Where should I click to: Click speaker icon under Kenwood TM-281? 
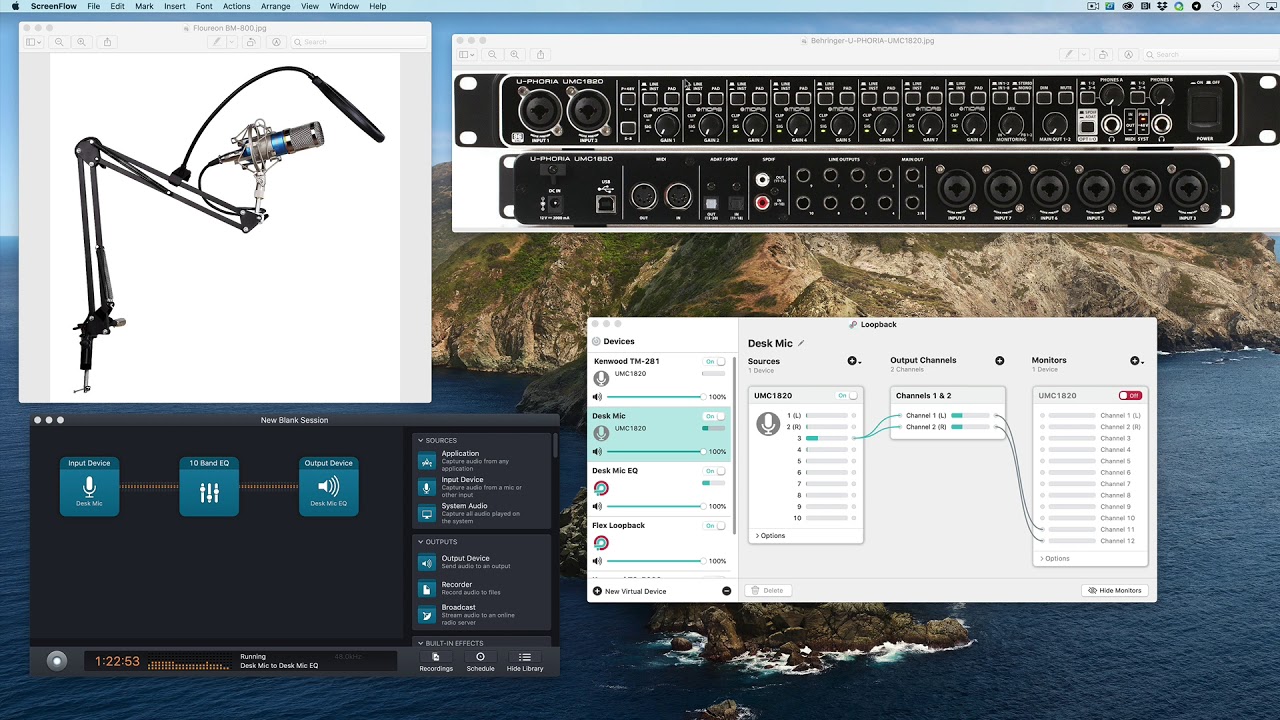pyautogui.click(x=597, y=397)
